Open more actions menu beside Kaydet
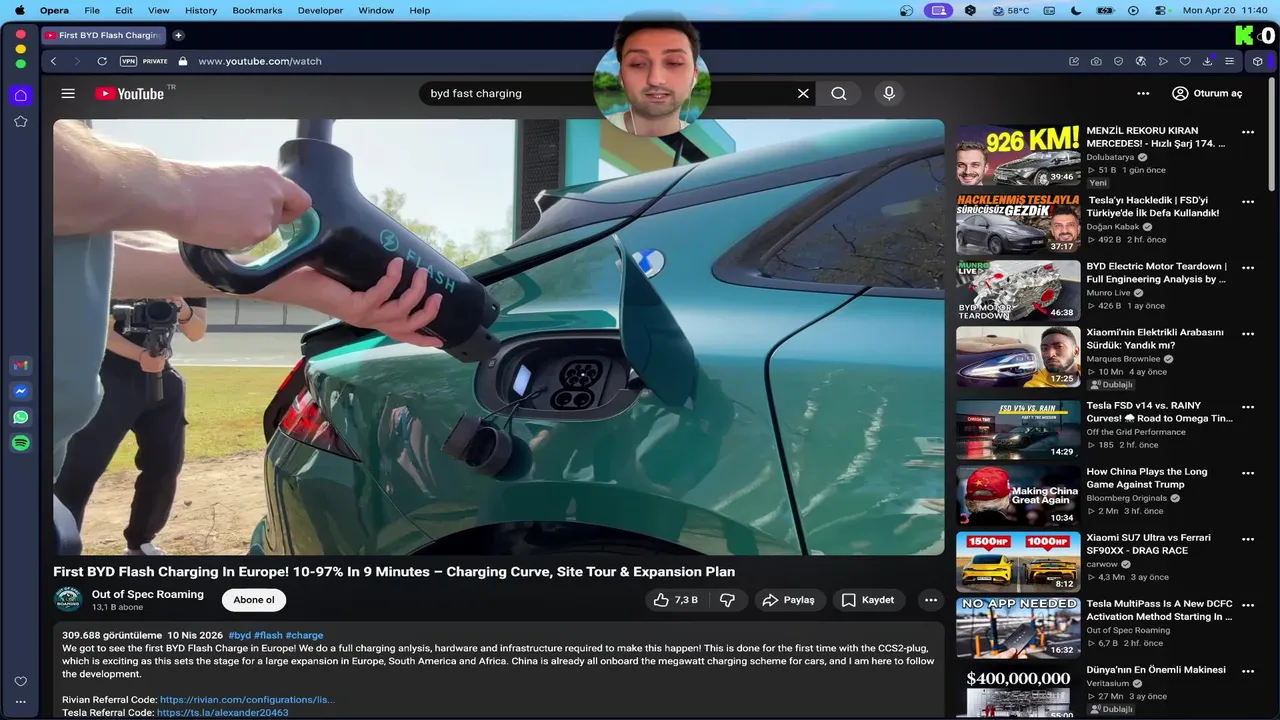1280x720 pixels. pos(931,600)
